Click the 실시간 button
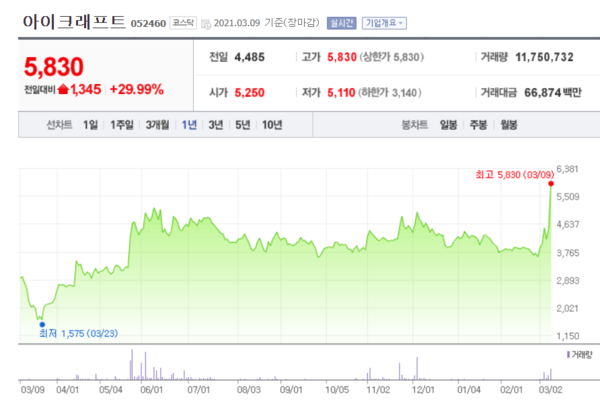Image resolution: width=600 pixels, height=408 pixels. (x=341, y=23)
